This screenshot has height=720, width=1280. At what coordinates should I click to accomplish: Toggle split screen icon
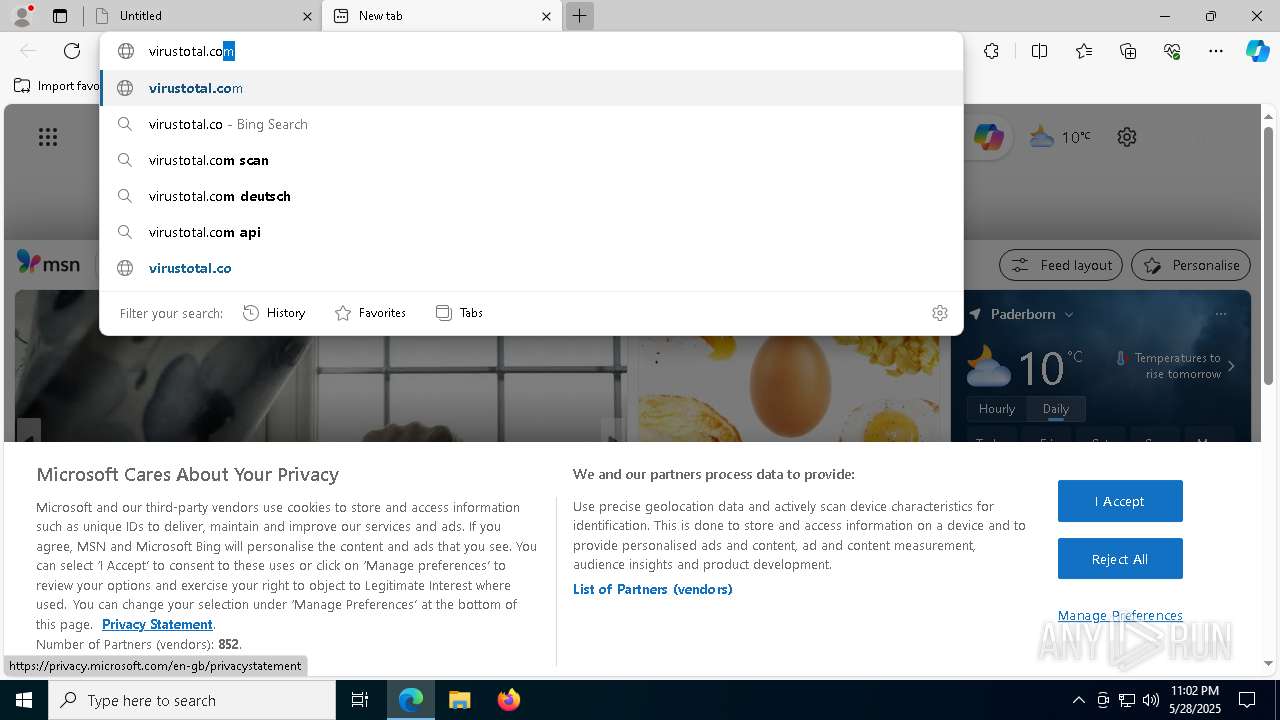coord(1039,51)
